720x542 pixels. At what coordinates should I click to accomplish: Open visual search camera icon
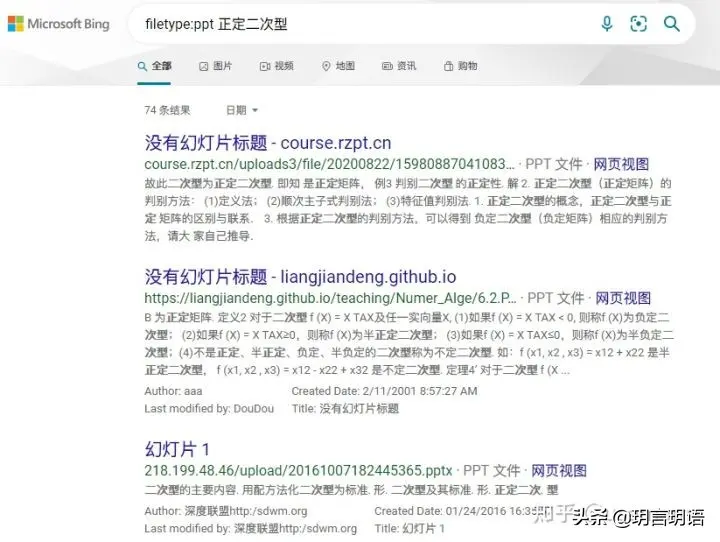638,23
